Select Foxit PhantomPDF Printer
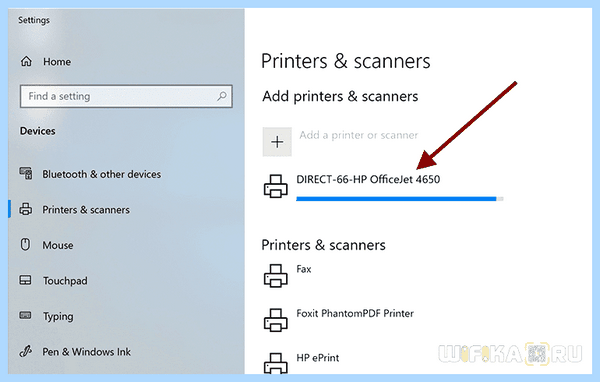 coord(355,313)
